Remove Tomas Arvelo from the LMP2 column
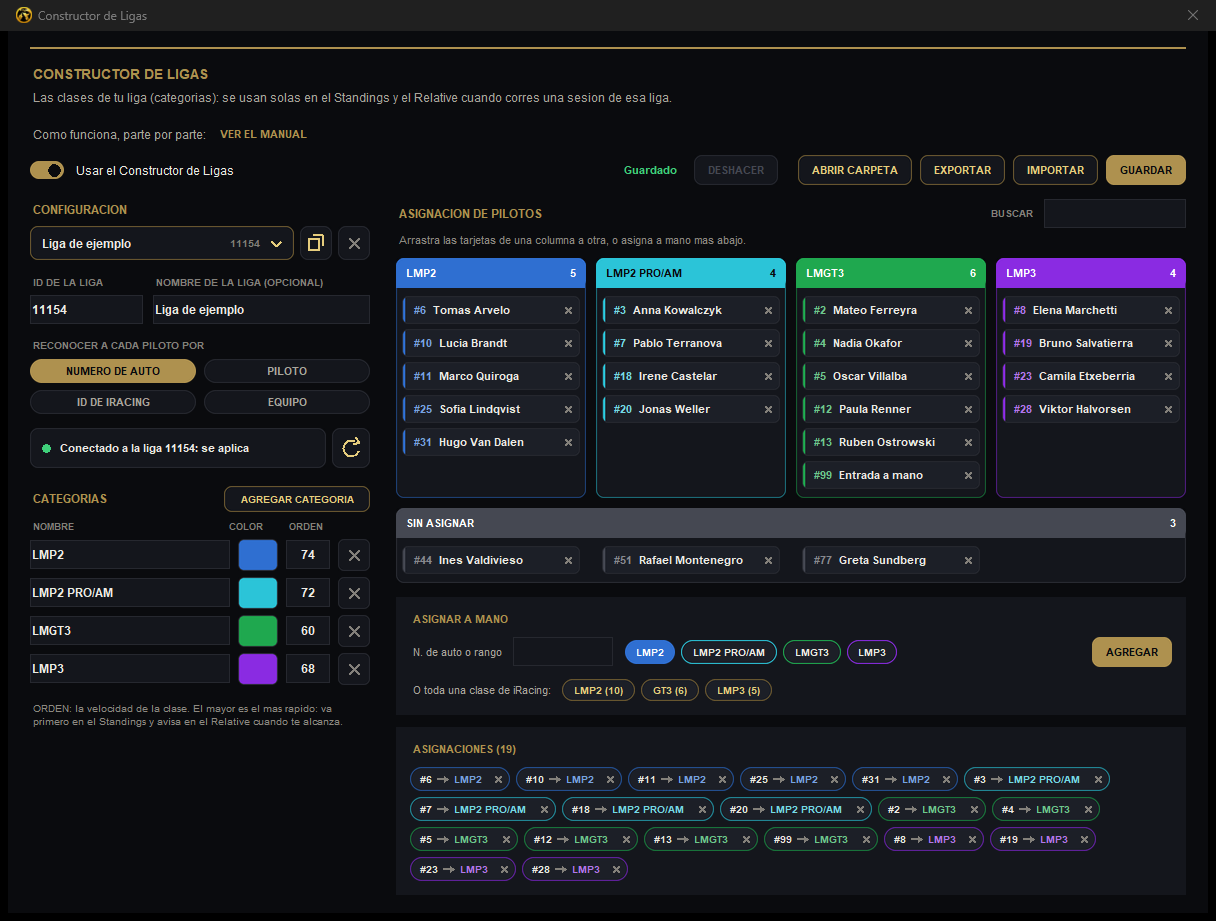This screenshot has width=1216, height=921. tap(568, 310)
